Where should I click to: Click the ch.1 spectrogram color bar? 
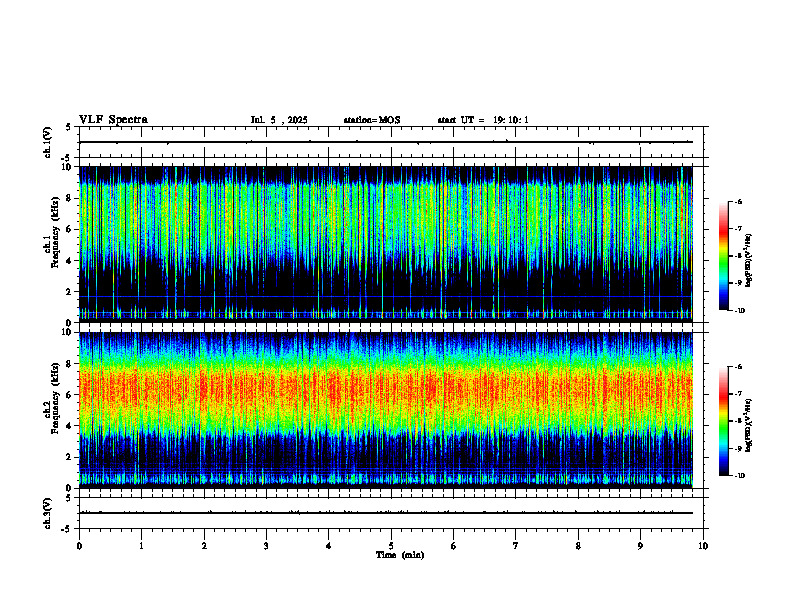click(x=723, y=256)
